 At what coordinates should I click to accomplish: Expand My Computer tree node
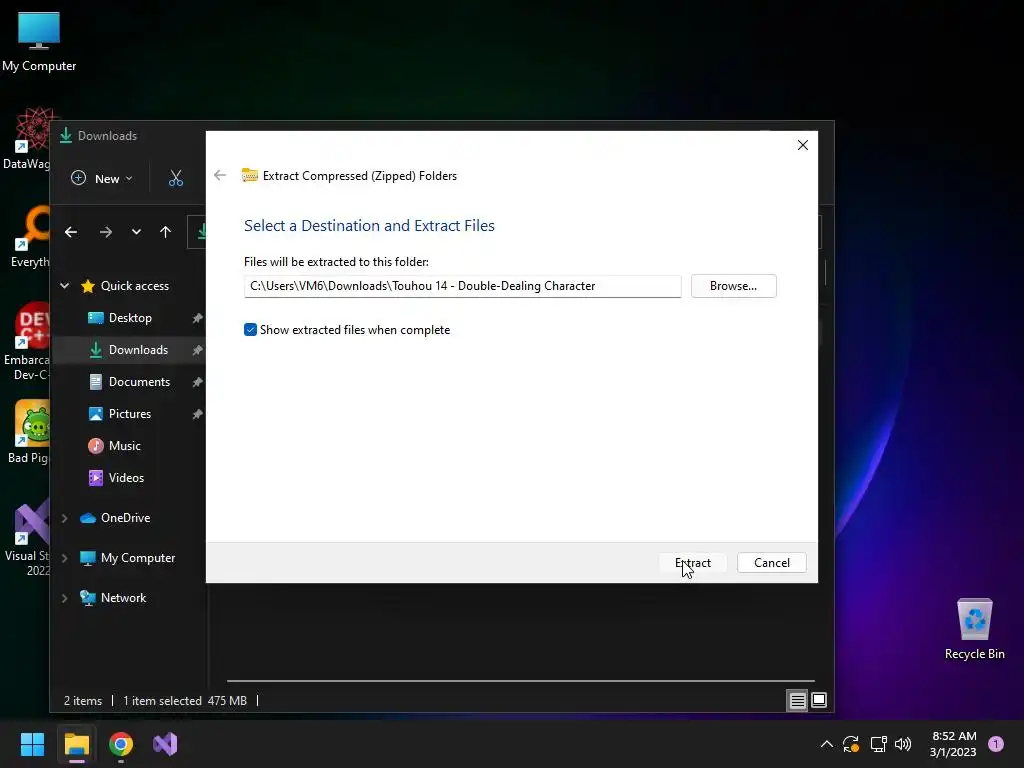[x=65, y=558]
